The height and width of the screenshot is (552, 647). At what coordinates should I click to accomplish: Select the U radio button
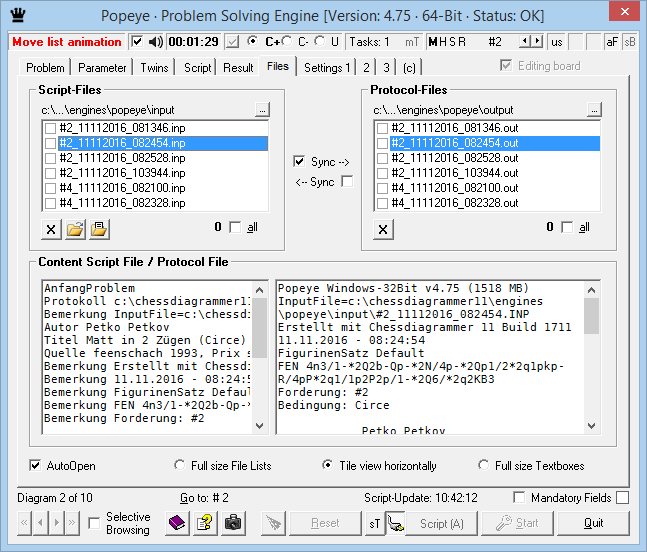319,41
